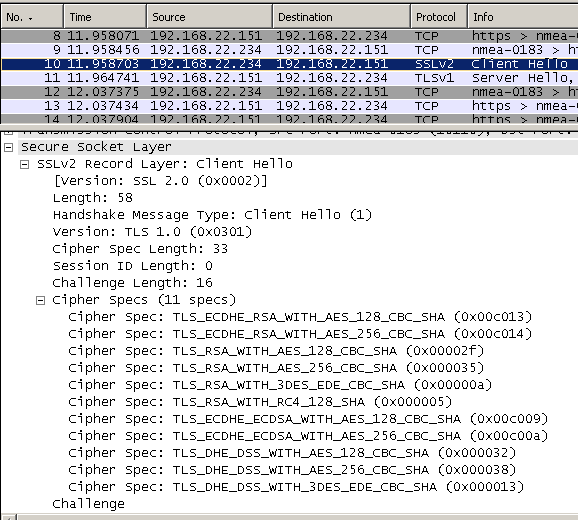Select packet 12 TCP row

click(x=289, y=92)
